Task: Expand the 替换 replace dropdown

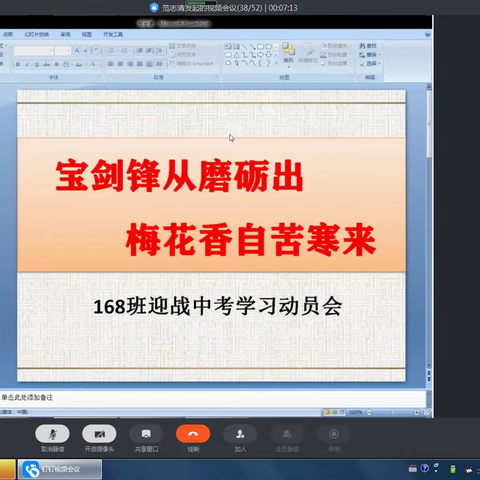Action: pos(370,55)
